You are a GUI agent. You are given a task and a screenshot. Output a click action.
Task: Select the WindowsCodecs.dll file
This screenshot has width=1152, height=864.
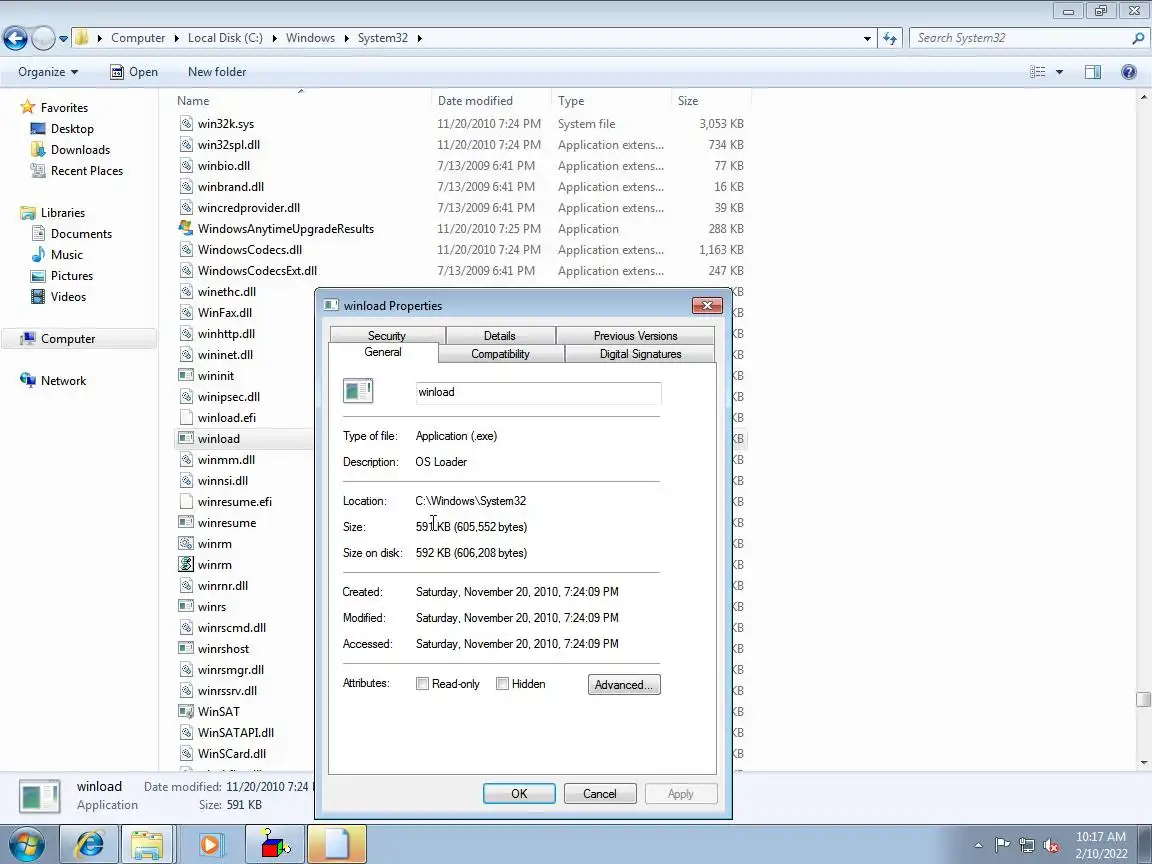(x=250, y=250)
